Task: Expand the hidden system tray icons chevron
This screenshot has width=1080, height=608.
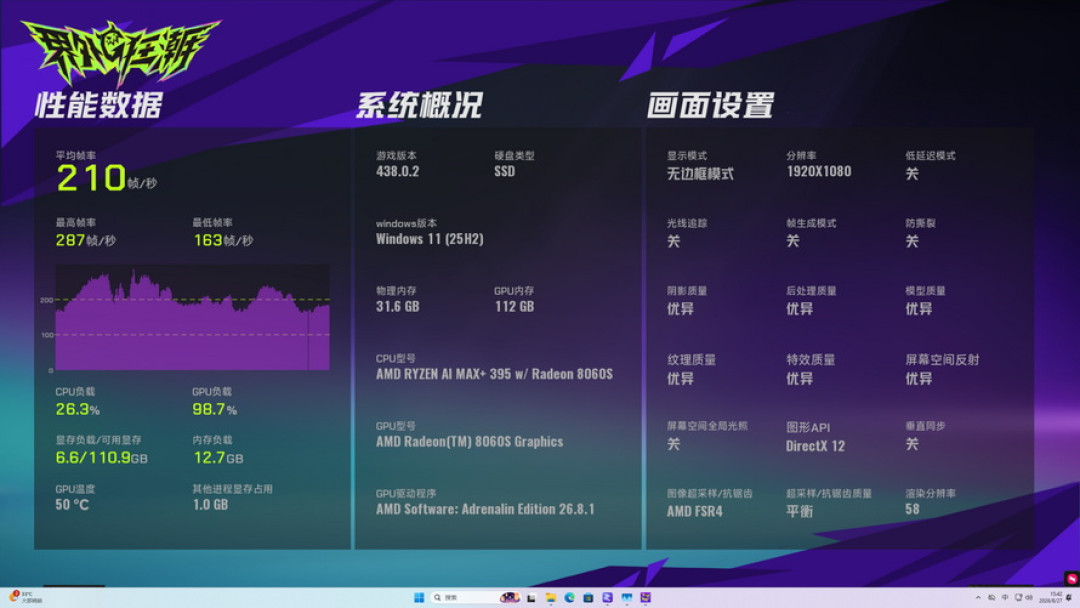Action: [x=979, y=598]
